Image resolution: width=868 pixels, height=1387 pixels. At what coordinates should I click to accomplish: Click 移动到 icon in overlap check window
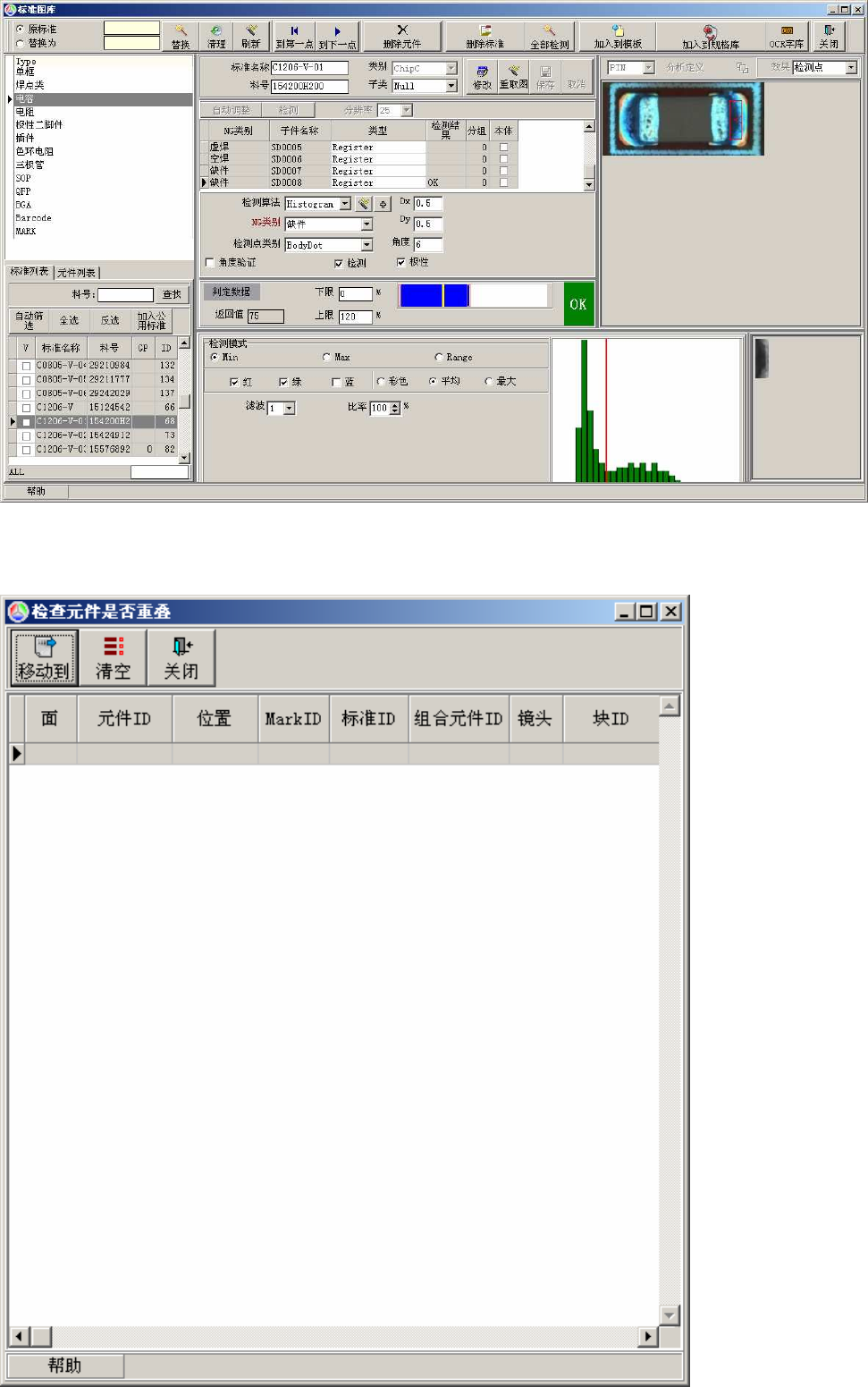tap(44, 657)
